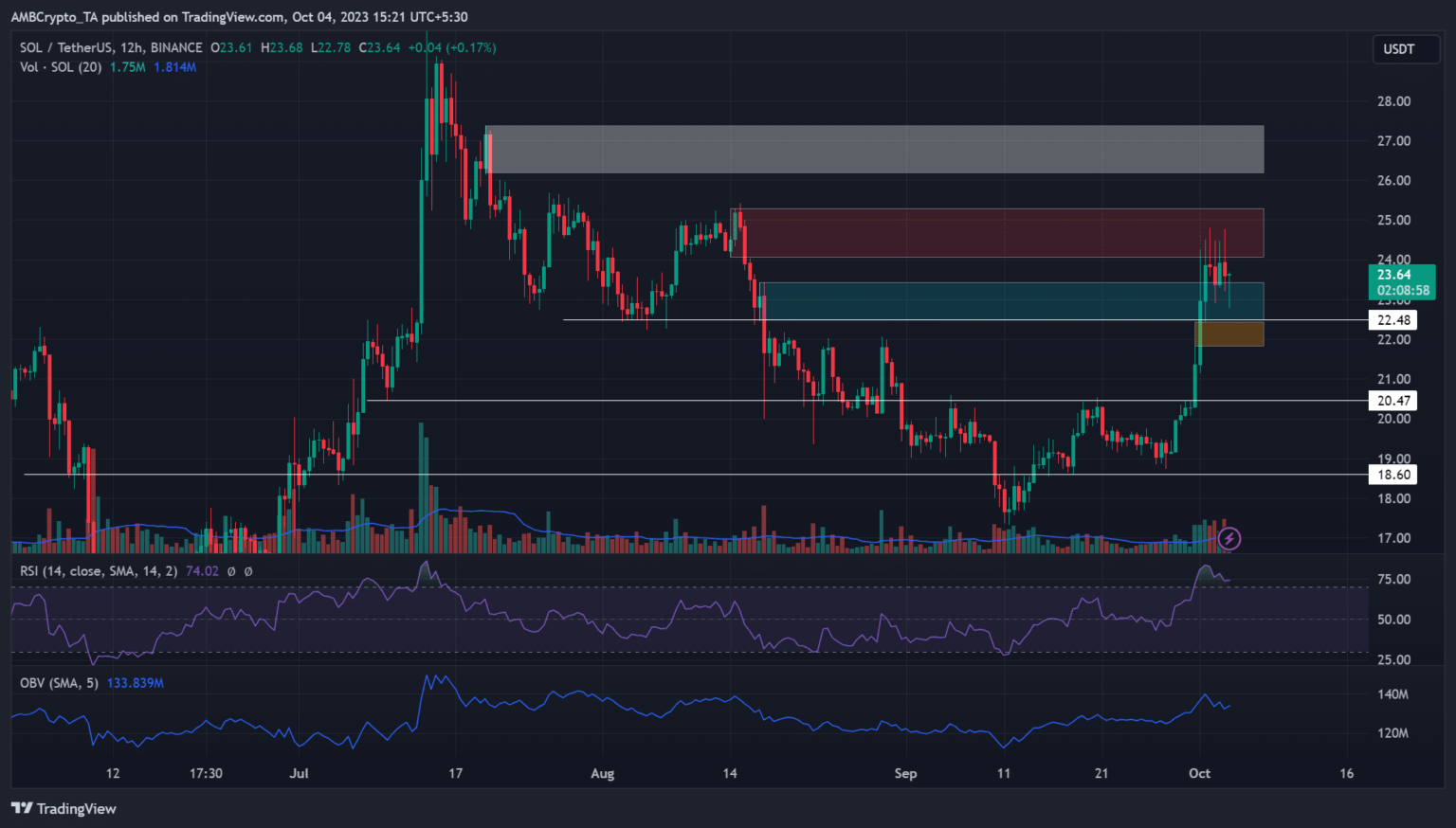Click the RSI value 74.02 readout
Image resolution: width=1456 pixels, height=828 pixels.
tap(202, 571)
